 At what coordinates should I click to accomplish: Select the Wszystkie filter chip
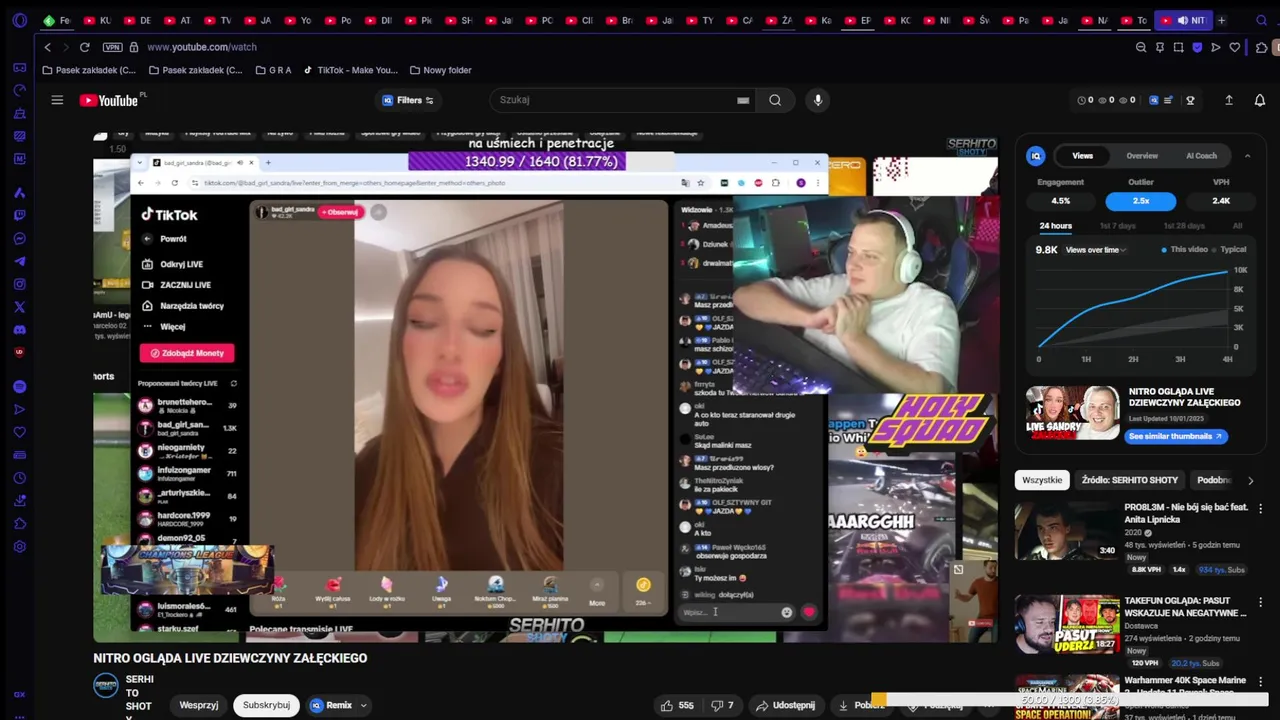point(1042,480)
